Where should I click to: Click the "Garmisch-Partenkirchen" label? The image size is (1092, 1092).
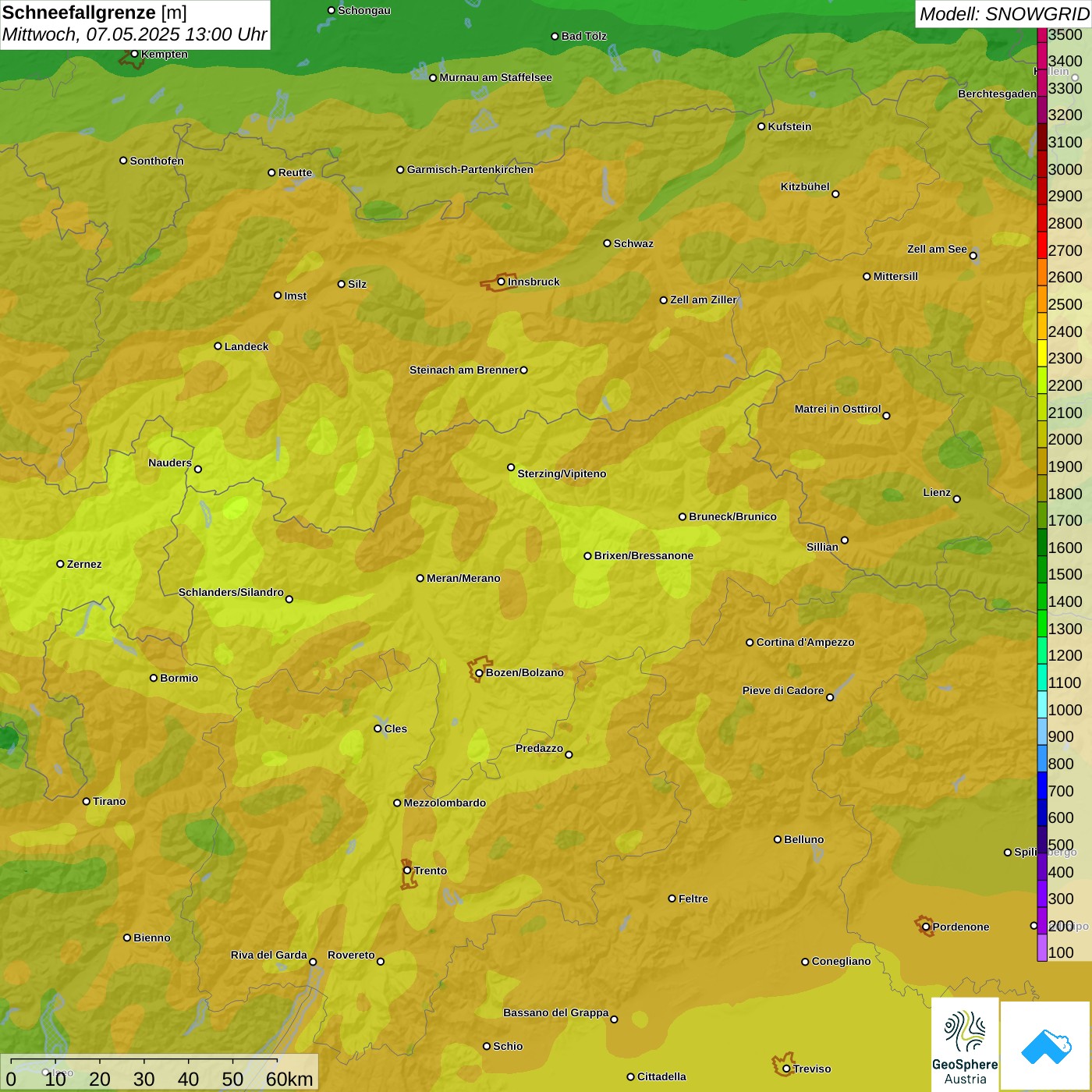click(470, 169)
